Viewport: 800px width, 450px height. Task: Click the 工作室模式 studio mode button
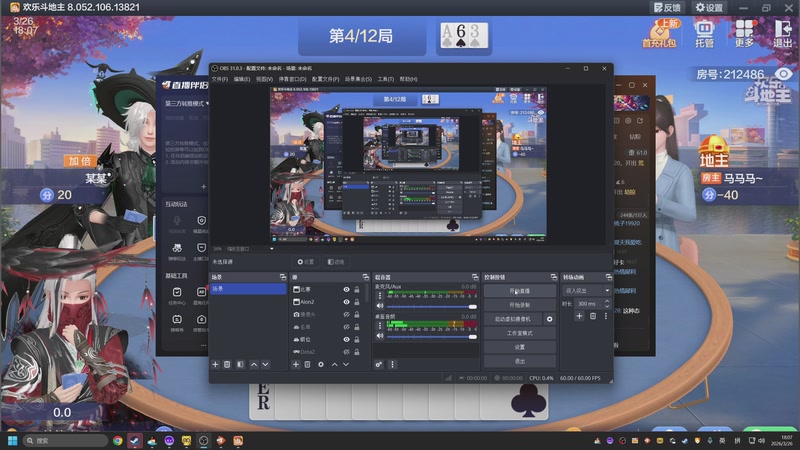[x=519, y=333]
